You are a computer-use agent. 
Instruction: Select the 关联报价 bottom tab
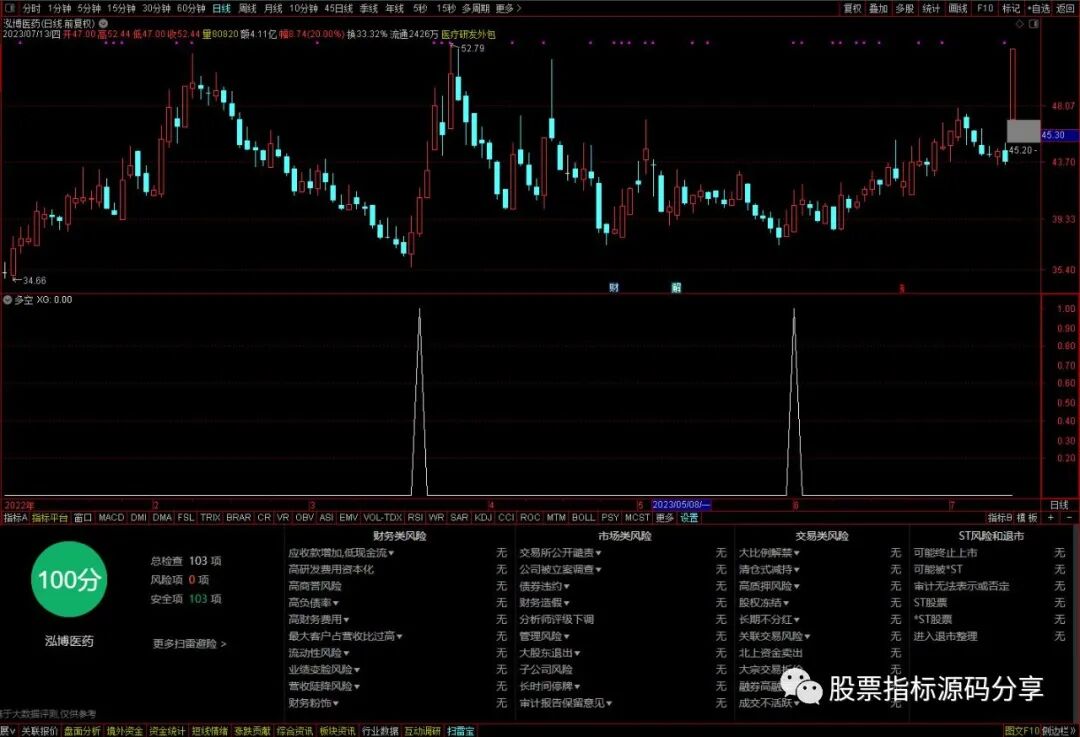(39, 731)
